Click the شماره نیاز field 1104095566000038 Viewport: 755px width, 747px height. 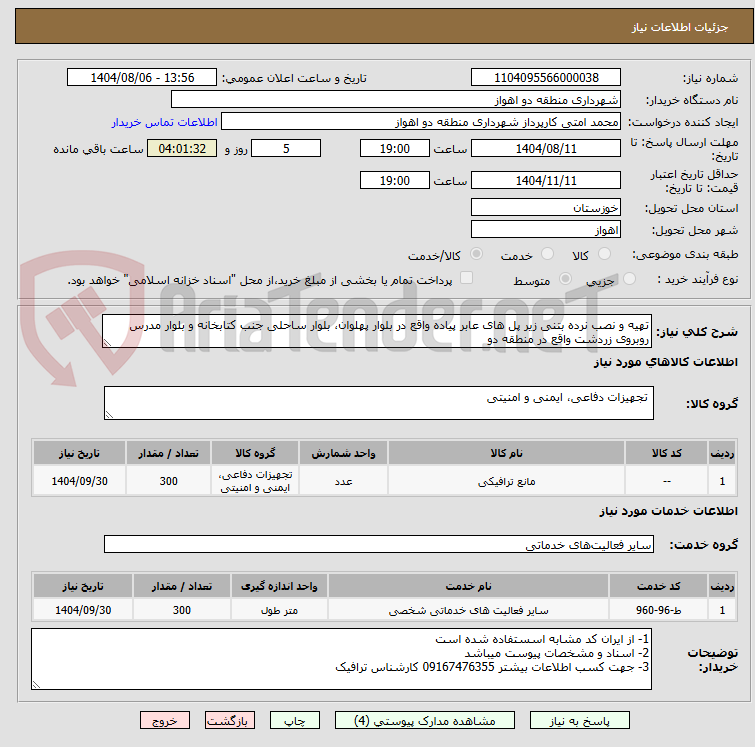tap(546, 78)
